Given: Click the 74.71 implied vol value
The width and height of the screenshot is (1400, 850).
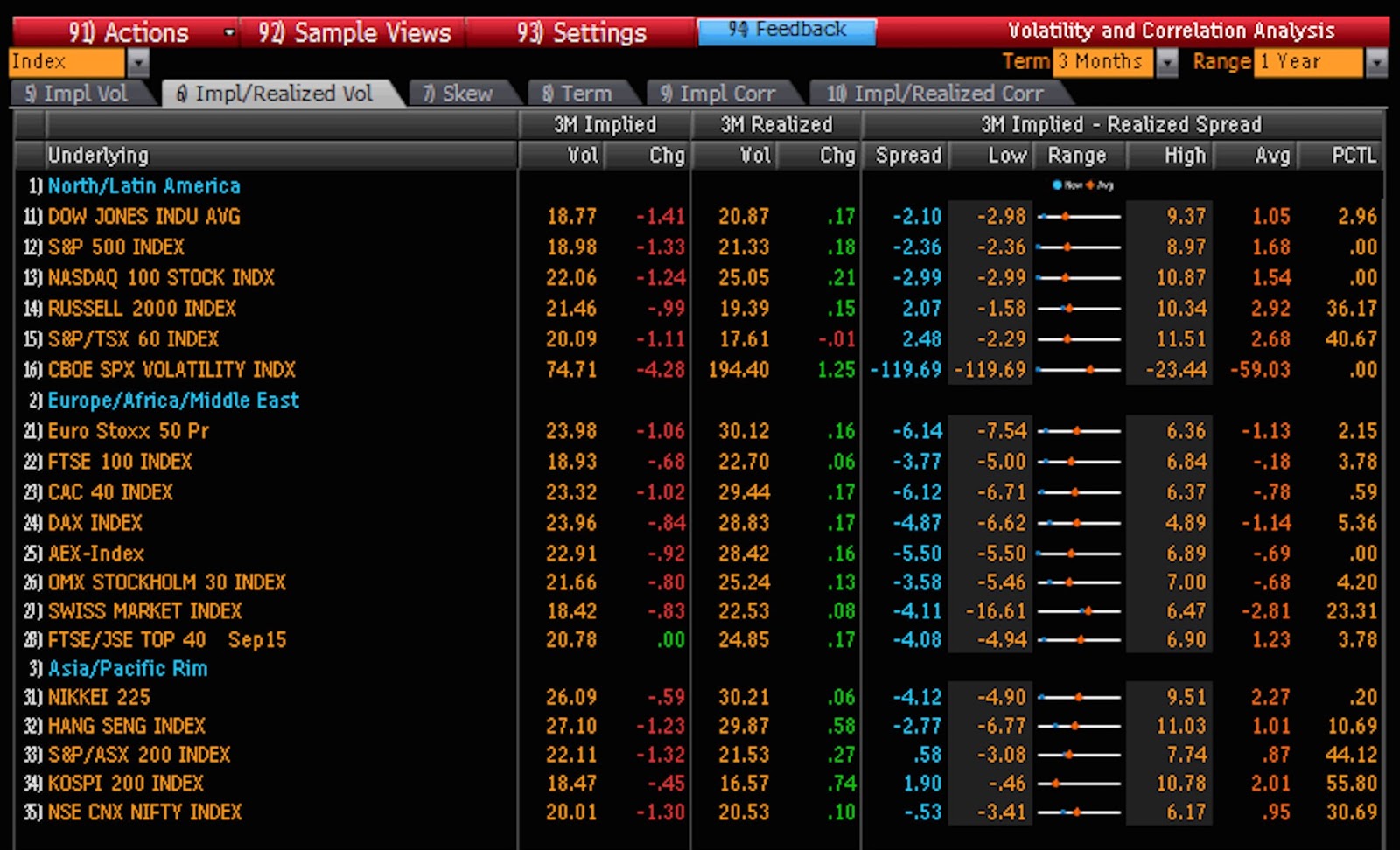Looking at the screenshot, I should (x=571, y=369).
